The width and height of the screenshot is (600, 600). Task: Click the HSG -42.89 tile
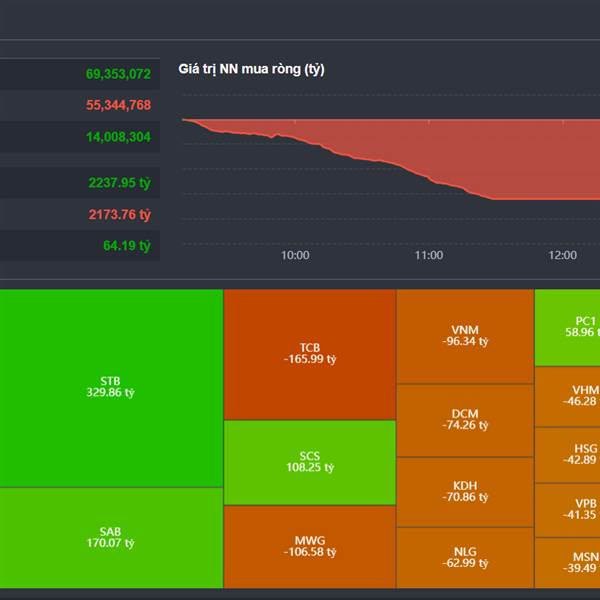click(x=567, y=455)
